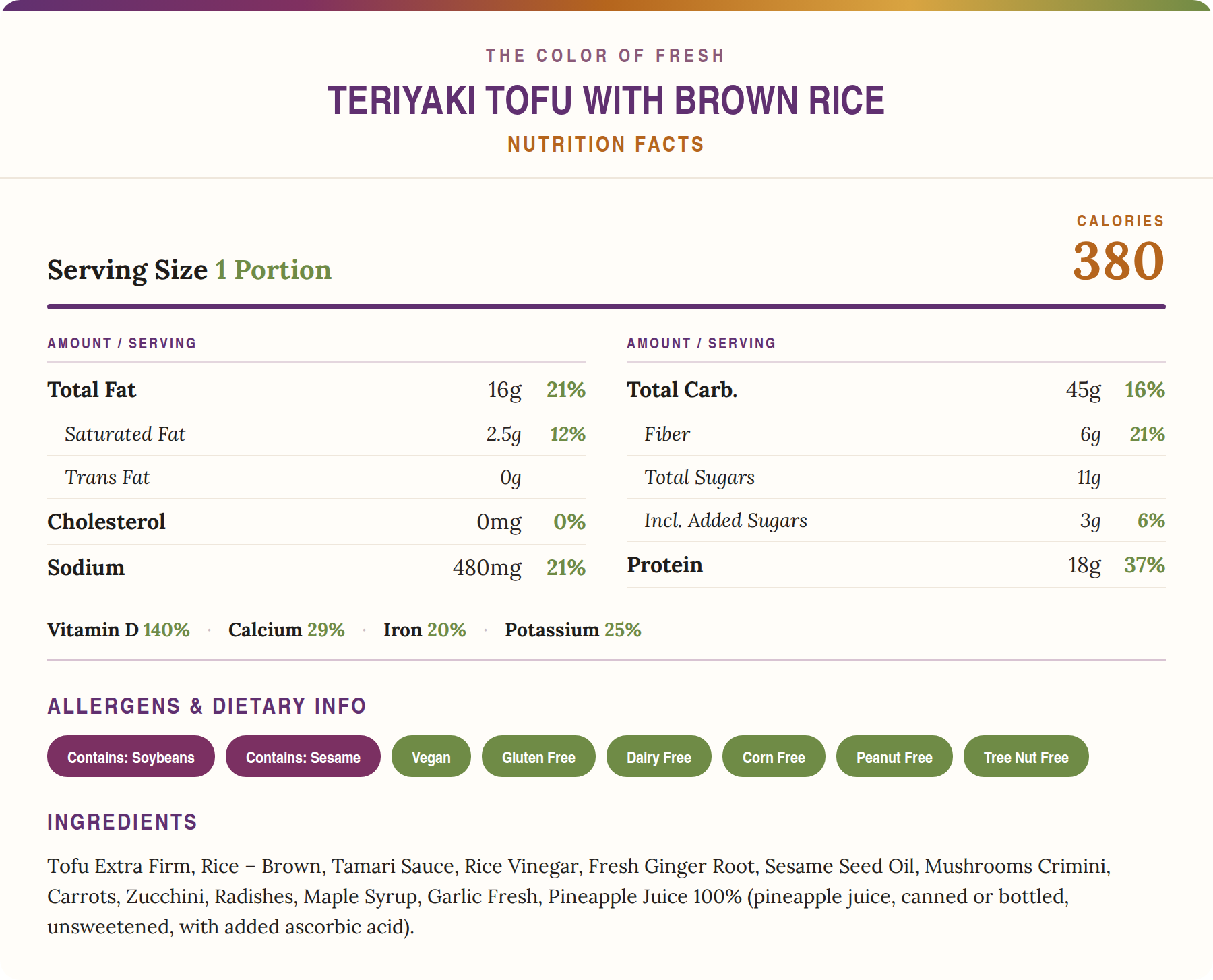Click the Teriyaki Tofu with Brown Rice title

606,100
